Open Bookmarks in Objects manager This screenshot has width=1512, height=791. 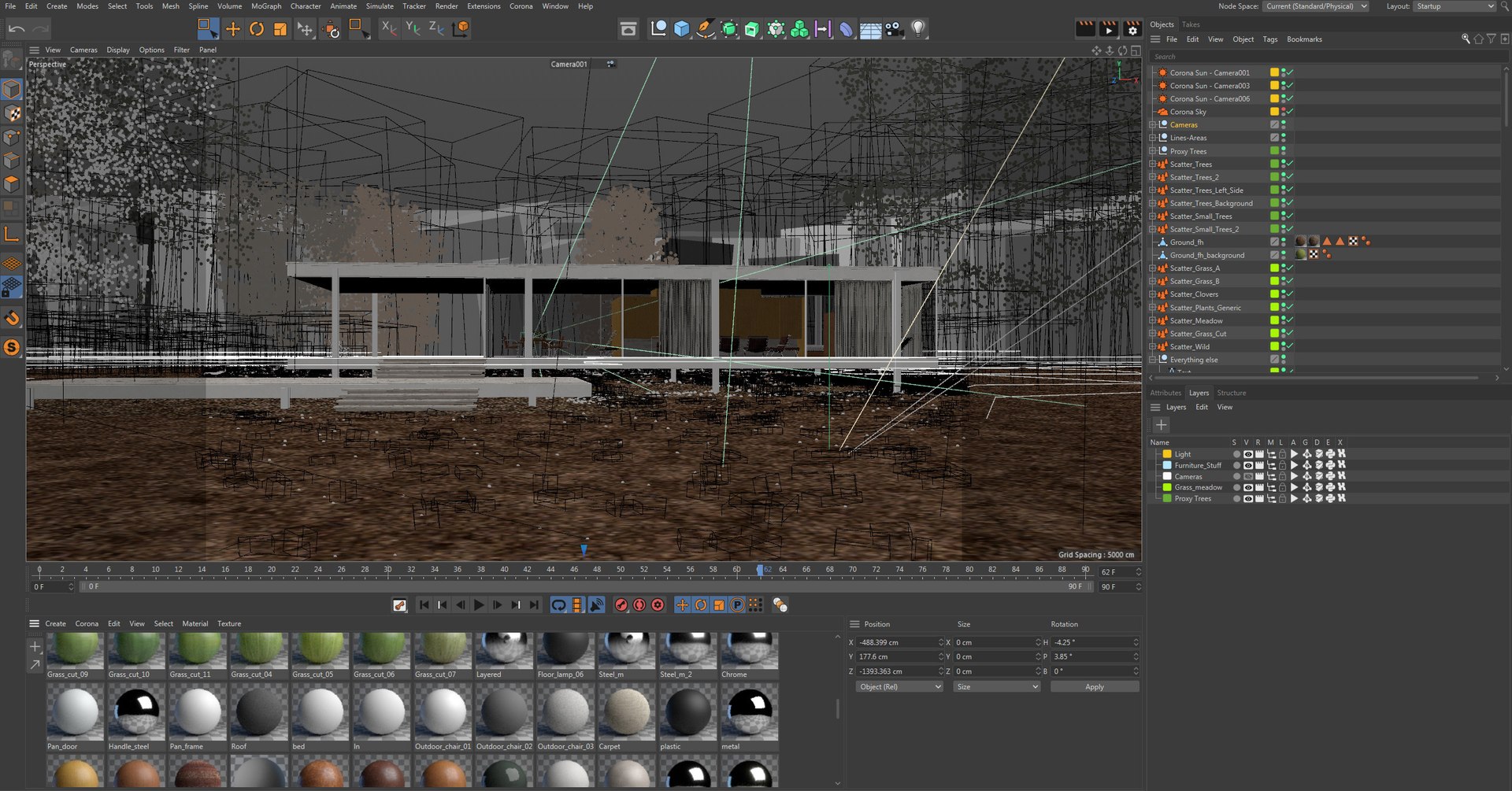click(x=1304, y=39)
